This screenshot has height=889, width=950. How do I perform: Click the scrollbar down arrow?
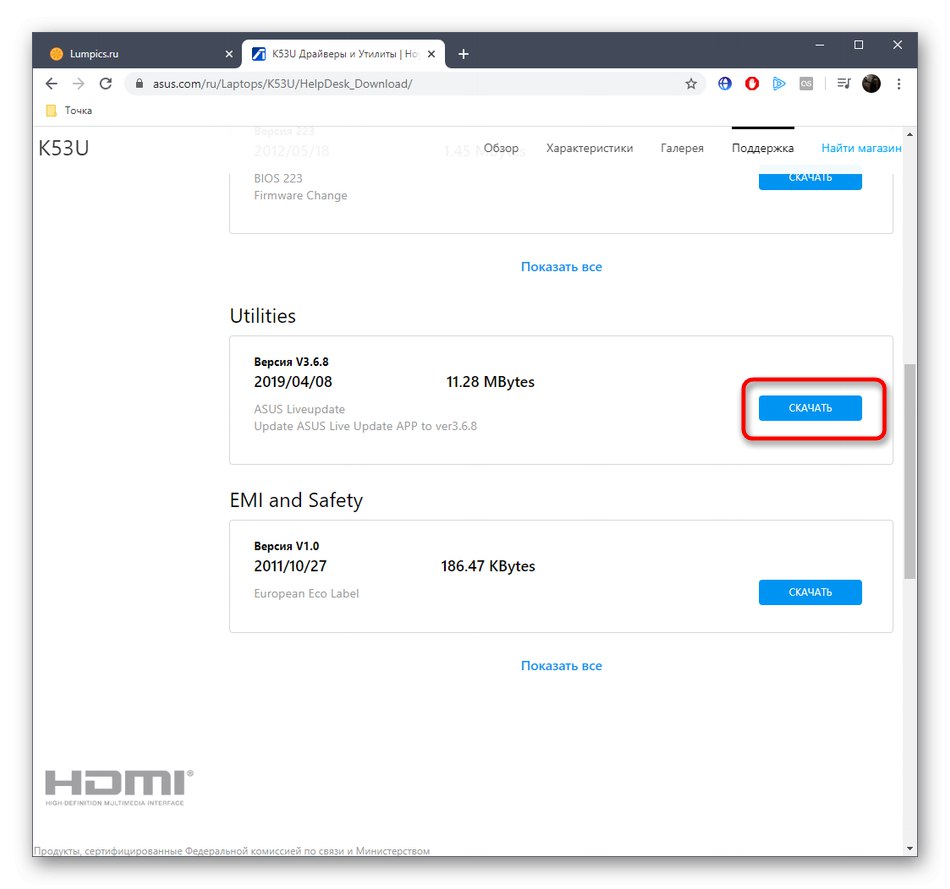tap(909, 848)
